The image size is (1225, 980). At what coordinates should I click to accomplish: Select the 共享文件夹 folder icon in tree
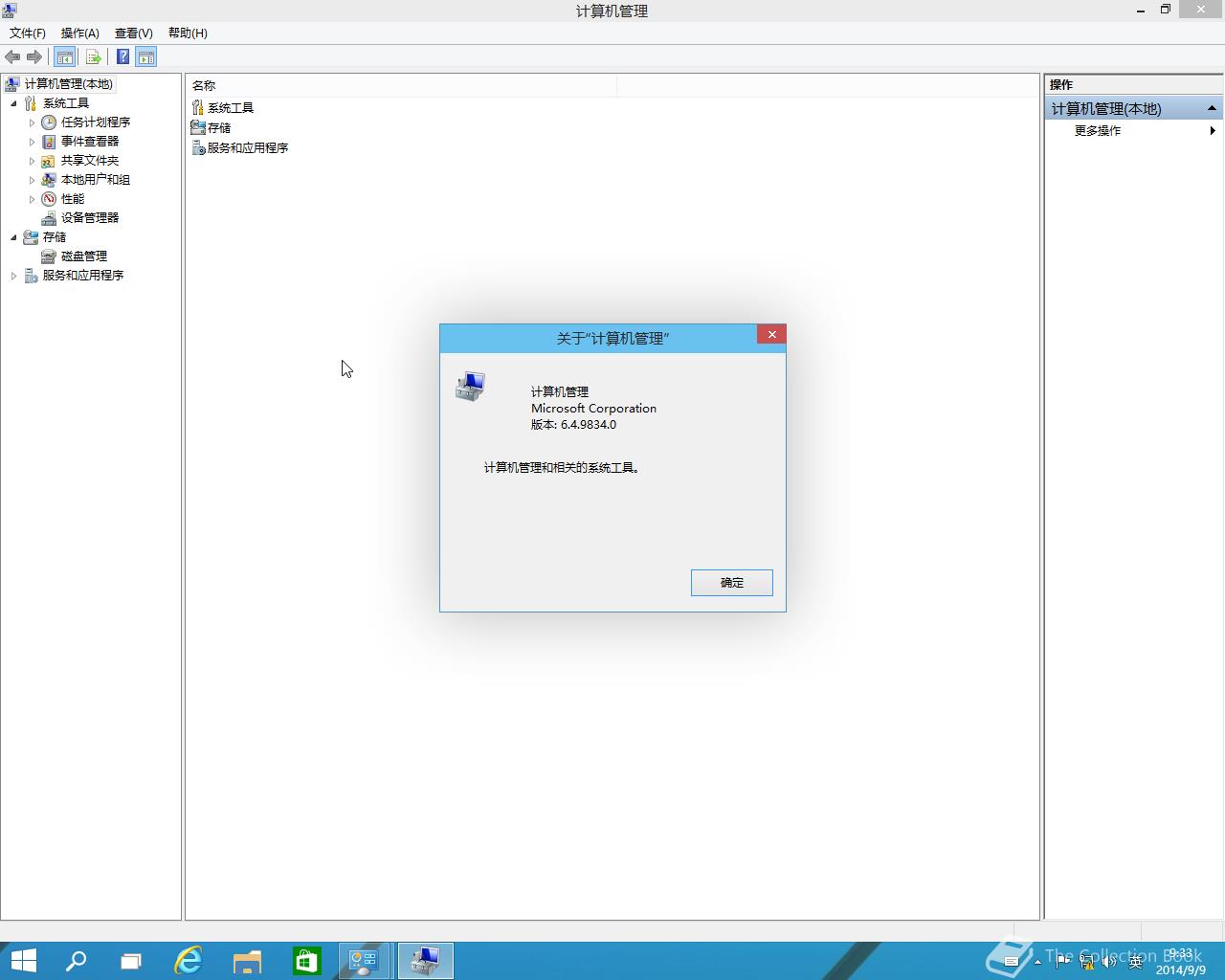(x=49, y=161)
